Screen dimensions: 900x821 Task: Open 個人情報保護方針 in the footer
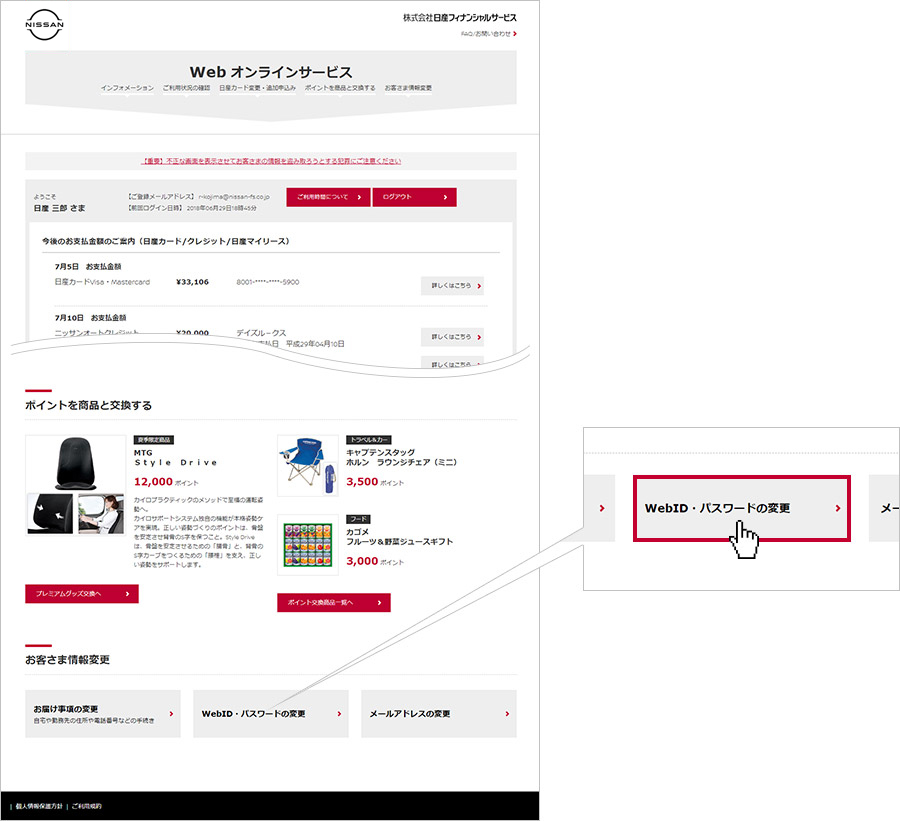point(39,807)
